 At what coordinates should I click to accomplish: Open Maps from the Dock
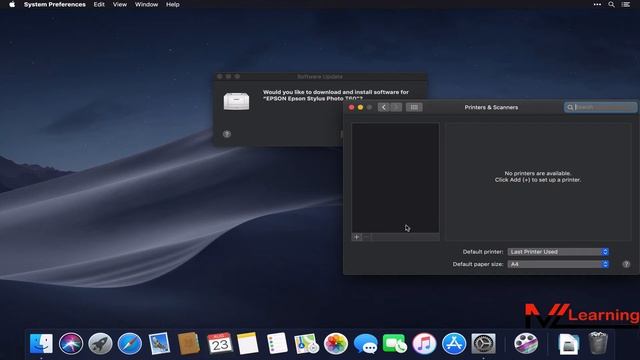tap(307, 343)
